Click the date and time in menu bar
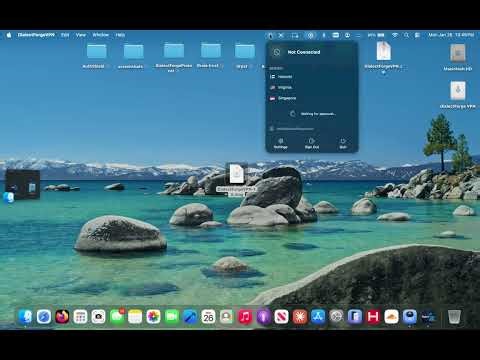Viewport: 480px width, 360px height. 451,35
